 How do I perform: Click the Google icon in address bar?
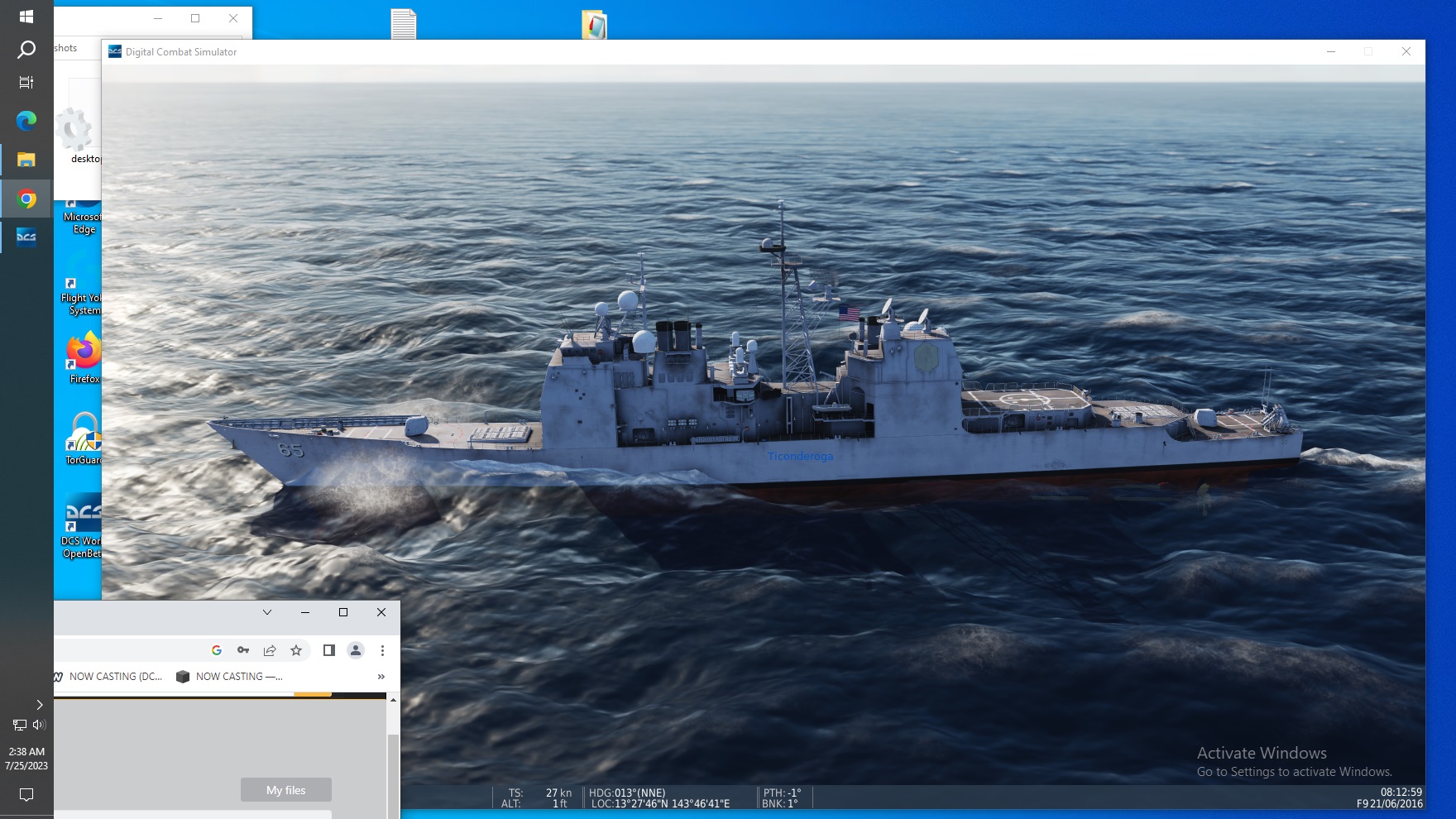(217, 650)
